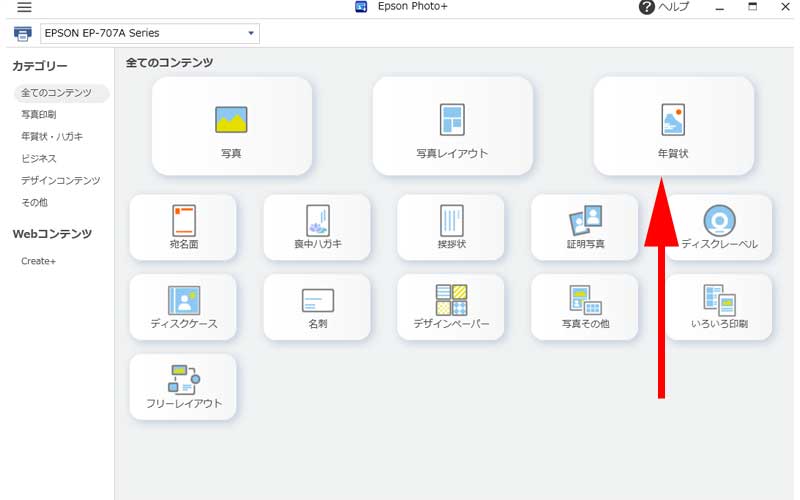The width and height of the screenshot is (800, 500).
Task: Open the 写真レイアウト photo layout tile
Action: click(453, 126)
